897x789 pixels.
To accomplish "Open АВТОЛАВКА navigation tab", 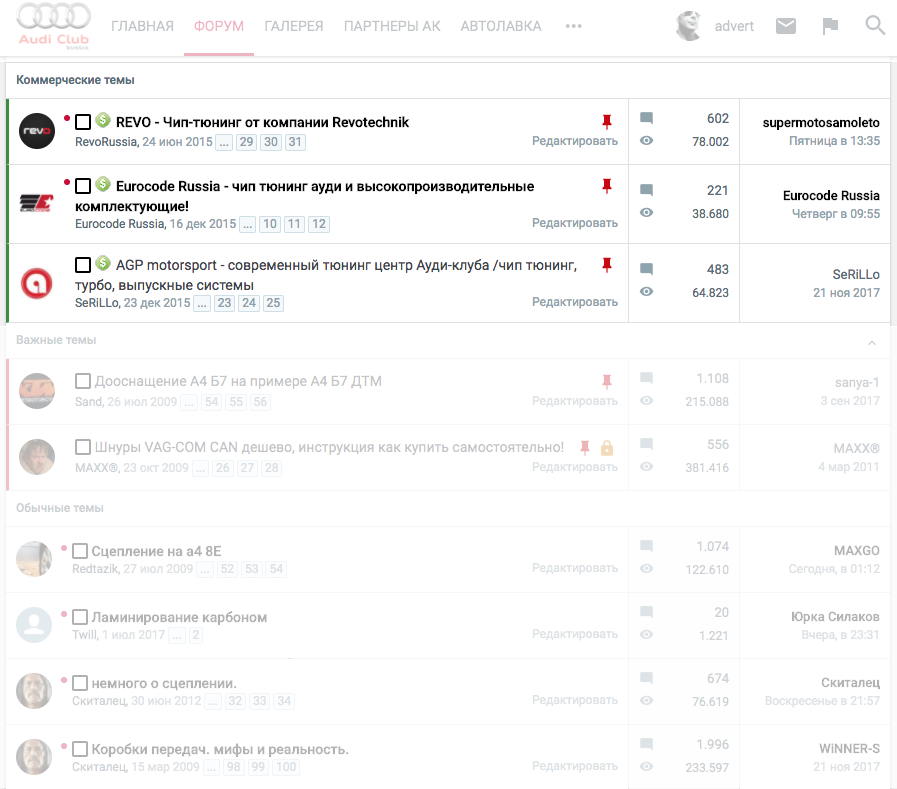I will pos(501,26).
